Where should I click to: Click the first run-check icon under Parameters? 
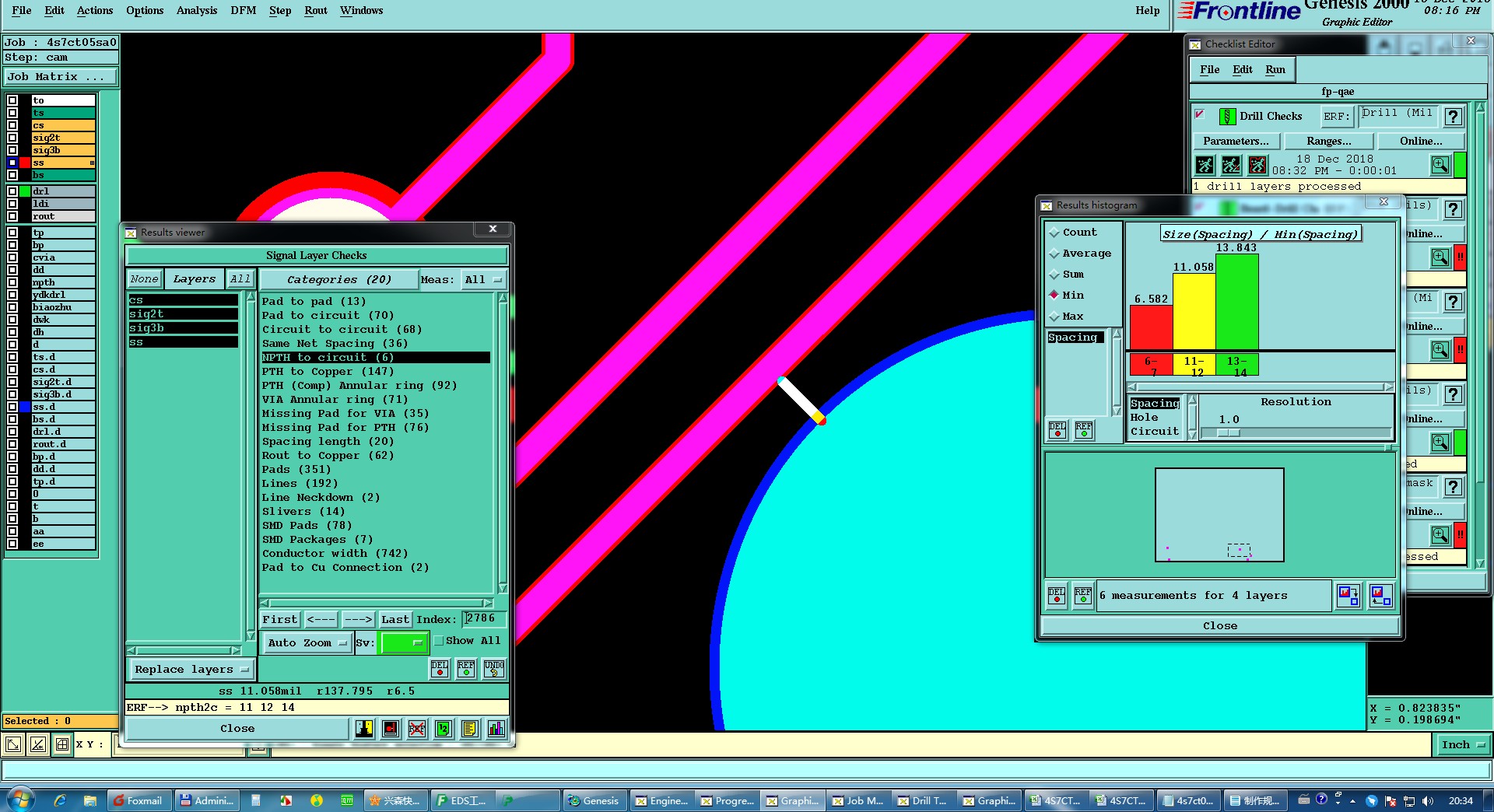point(1205,165)
